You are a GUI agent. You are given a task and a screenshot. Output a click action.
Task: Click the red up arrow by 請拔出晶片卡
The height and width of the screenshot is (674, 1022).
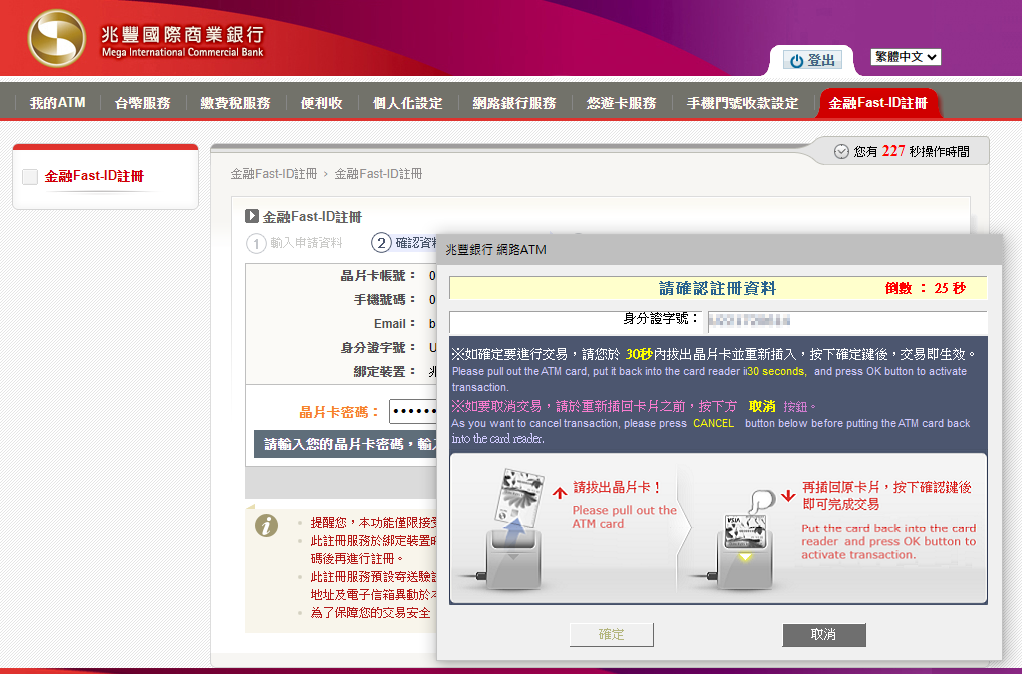560,493
